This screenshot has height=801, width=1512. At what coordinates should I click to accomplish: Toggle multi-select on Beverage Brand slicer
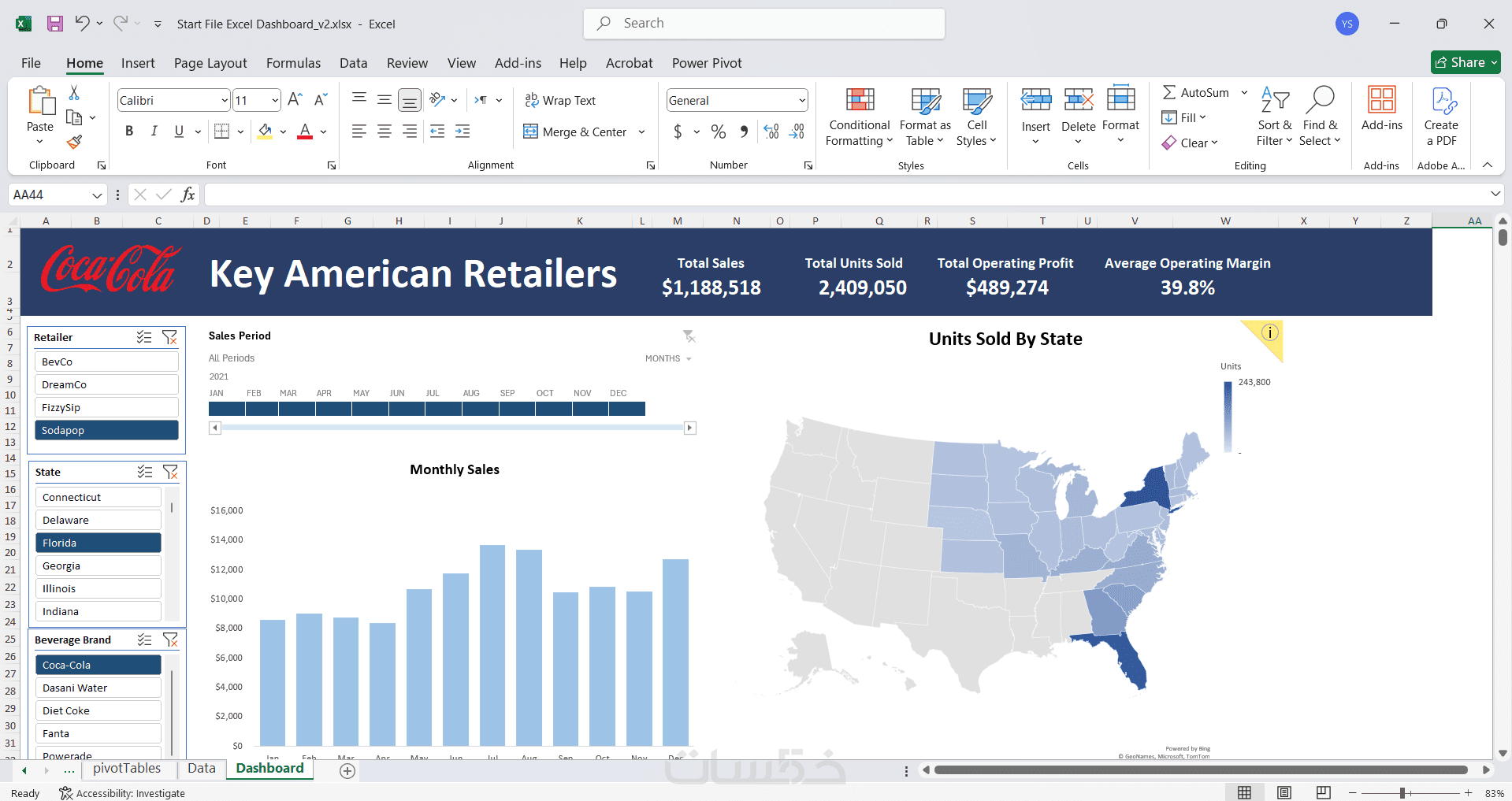pyautogui.click(x=145, y=640)
